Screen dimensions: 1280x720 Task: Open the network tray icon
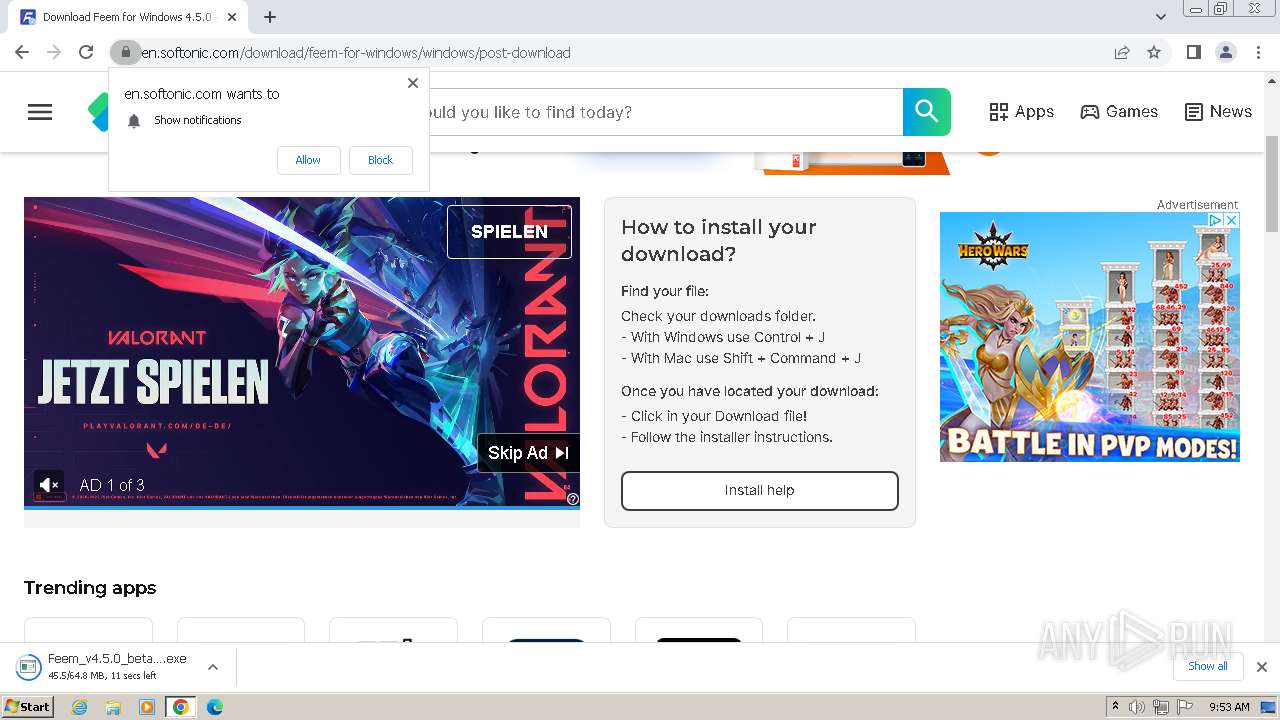pos(1161,707)
